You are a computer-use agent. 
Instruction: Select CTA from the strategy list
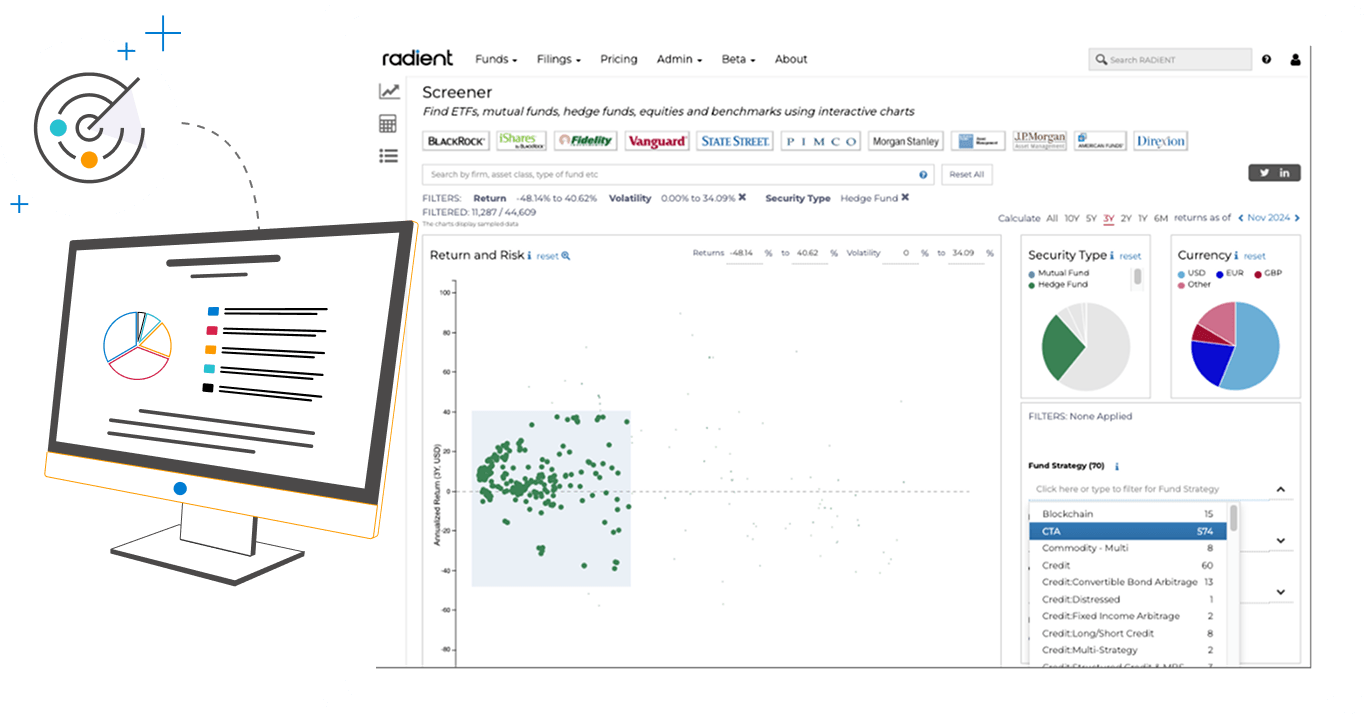point(1127,531)
